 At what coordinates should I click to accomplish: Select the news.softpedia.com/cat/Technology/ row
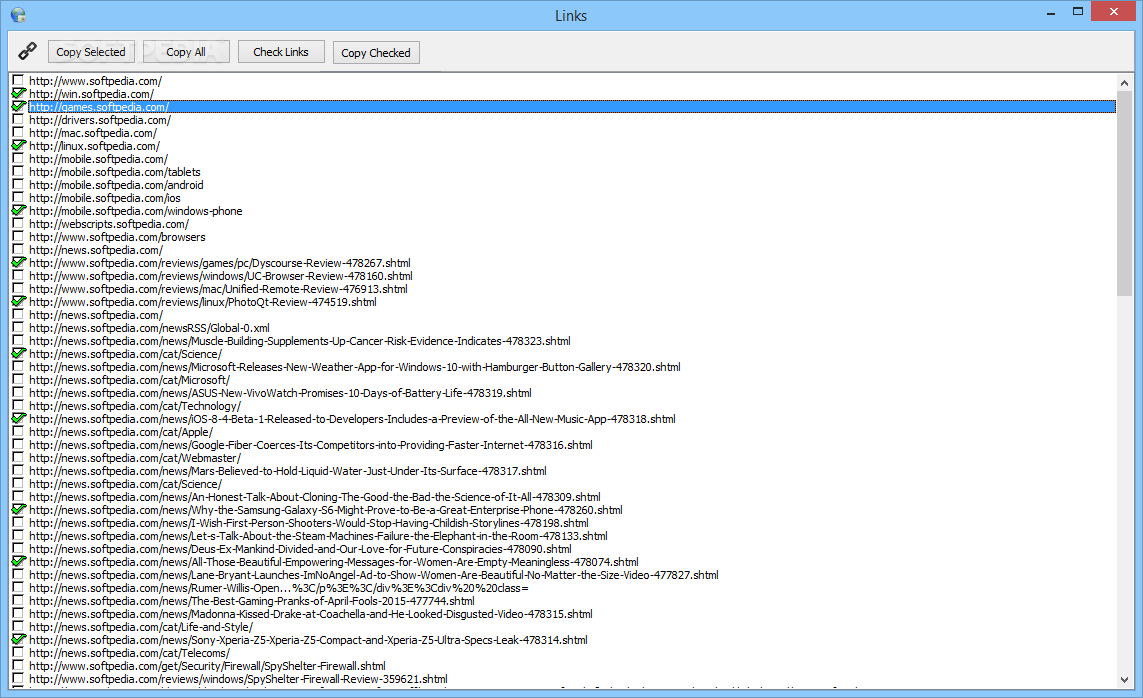tap(135, 407)
